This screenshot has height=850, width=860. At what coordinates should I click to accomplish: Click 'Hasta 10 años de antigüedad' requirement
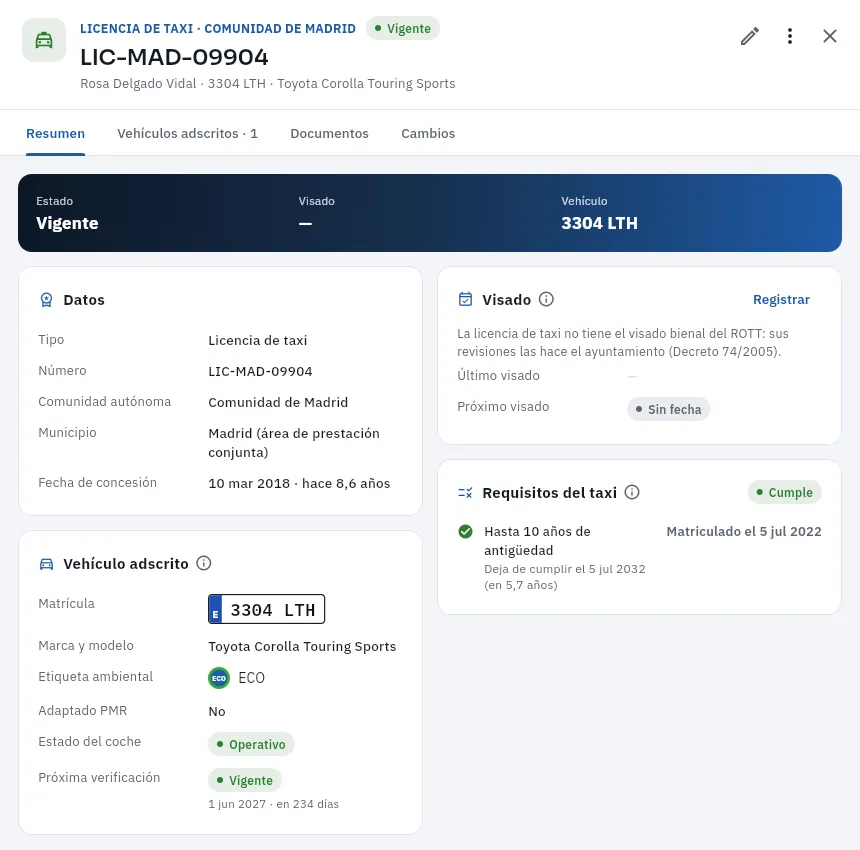(x=538, y=541)
